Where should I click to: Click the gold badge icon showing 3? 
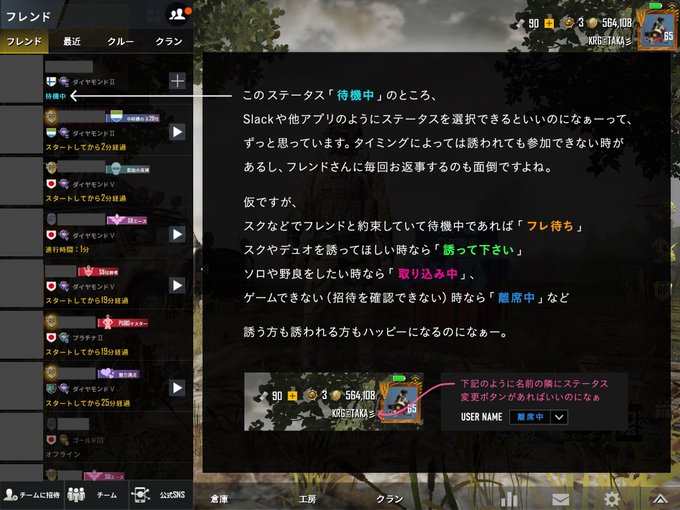pos(568,23)
